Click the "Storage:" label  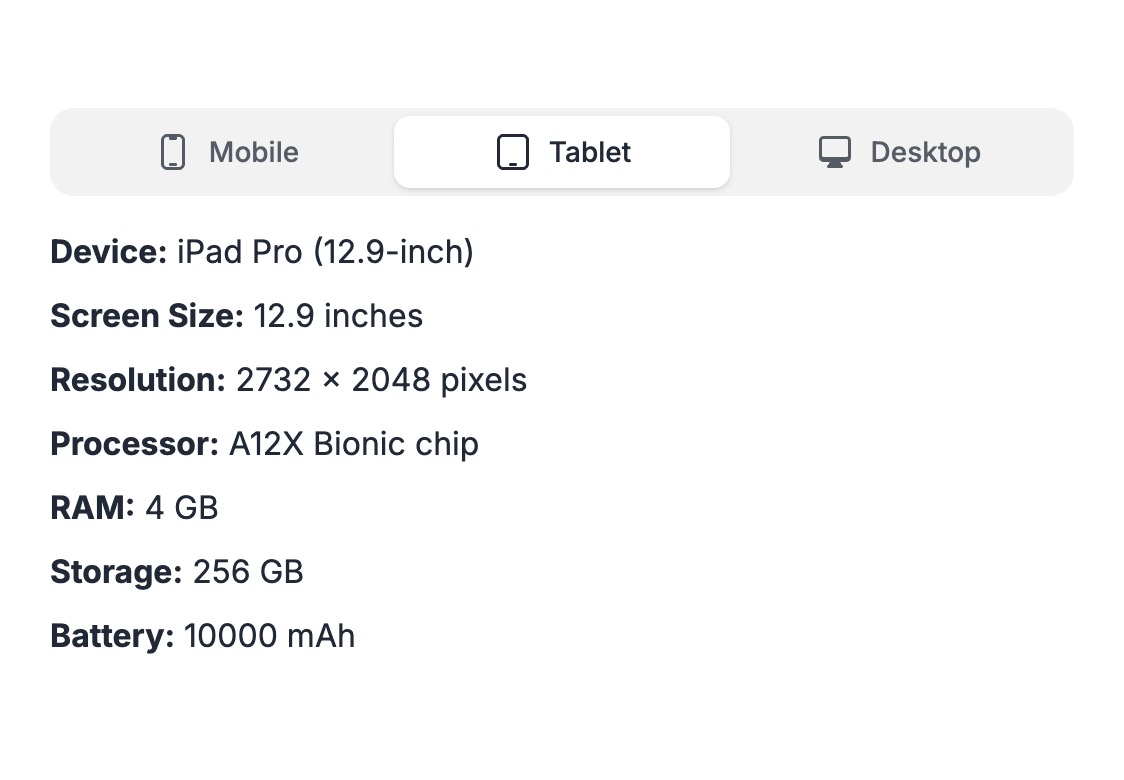(116, 572)
